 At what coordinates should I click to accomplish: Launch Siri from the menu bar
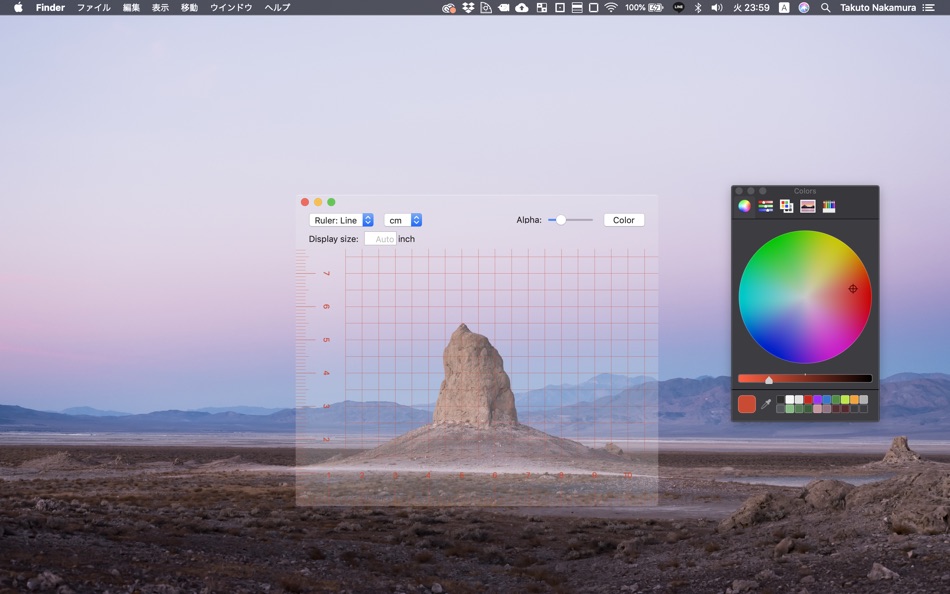tap(804, 7)
